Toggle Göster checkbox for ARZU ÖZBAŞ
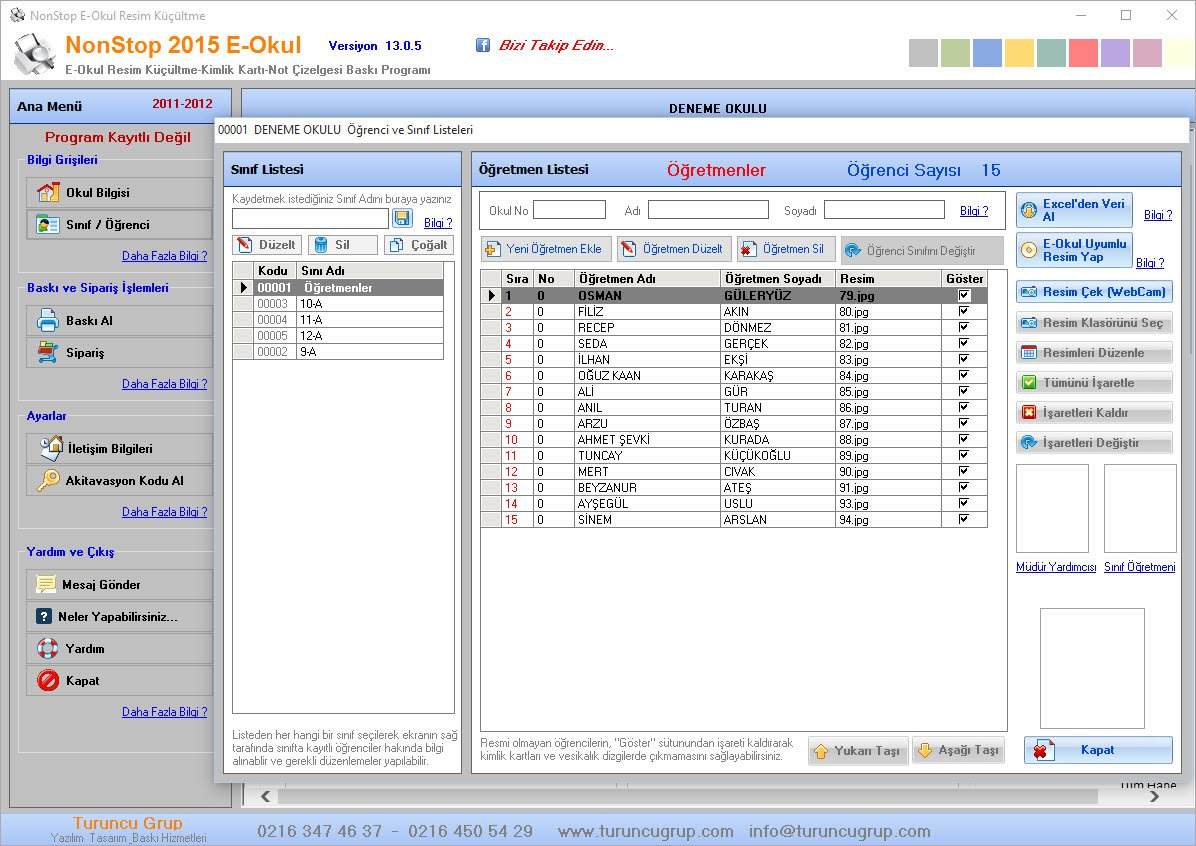This screenshot has width=1196, height=846. click(964, 423)
